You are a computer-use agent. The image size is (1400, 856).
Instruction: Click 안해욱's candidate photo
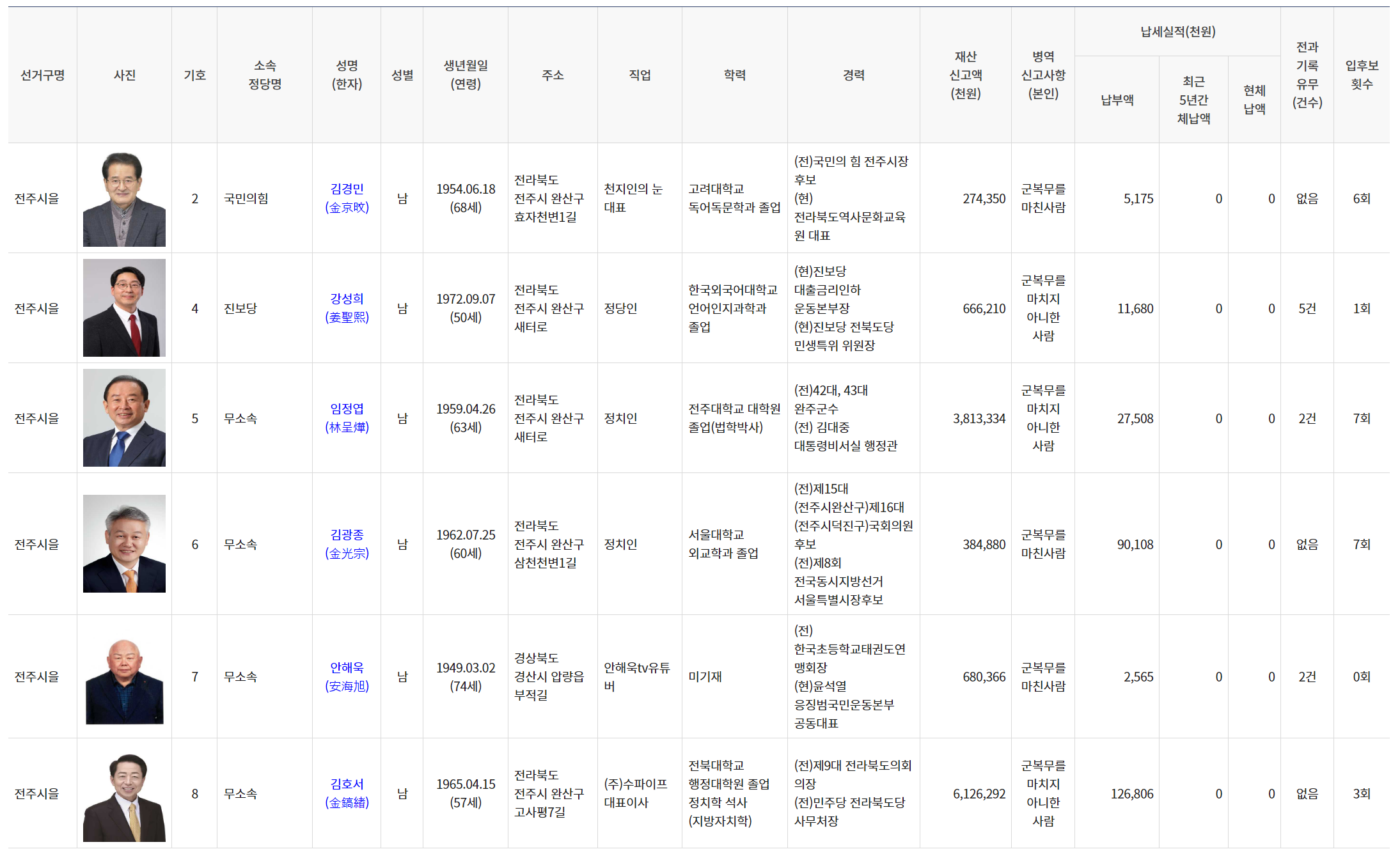tap(124, 681)
